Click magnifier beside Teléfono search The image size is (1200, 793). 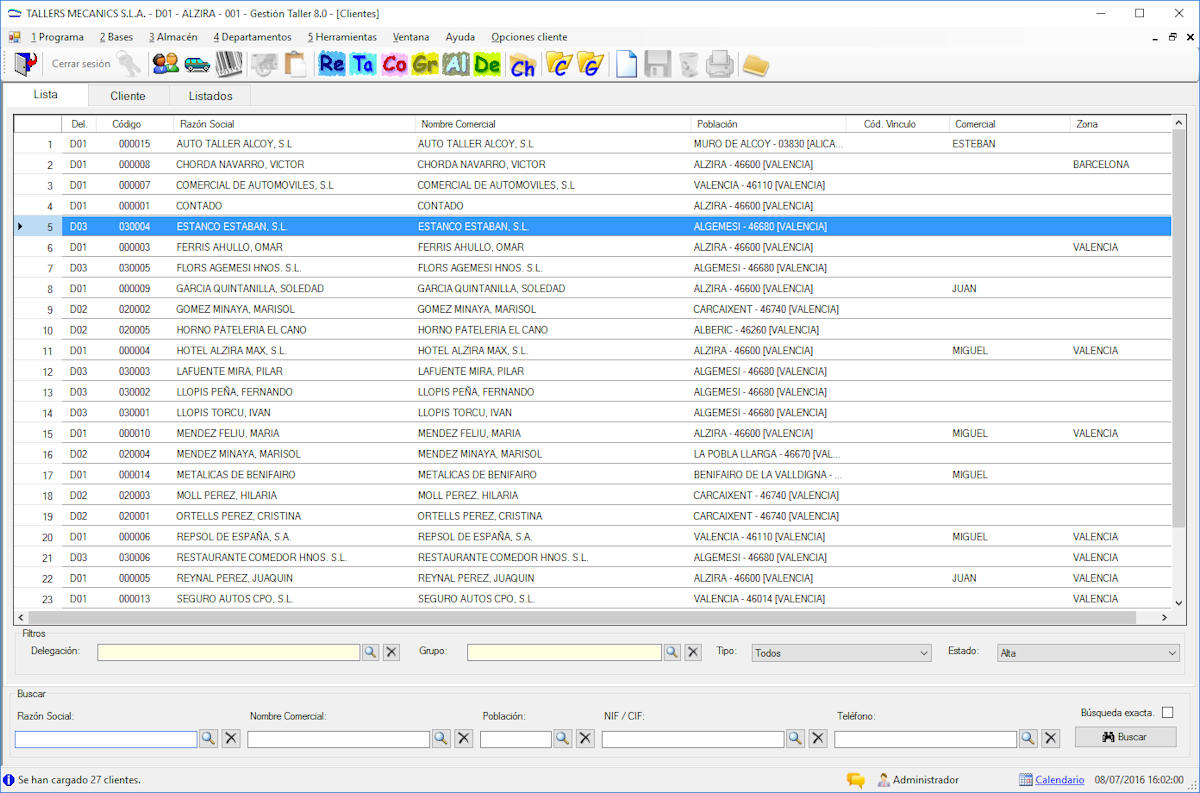(x=1028, y=738)
